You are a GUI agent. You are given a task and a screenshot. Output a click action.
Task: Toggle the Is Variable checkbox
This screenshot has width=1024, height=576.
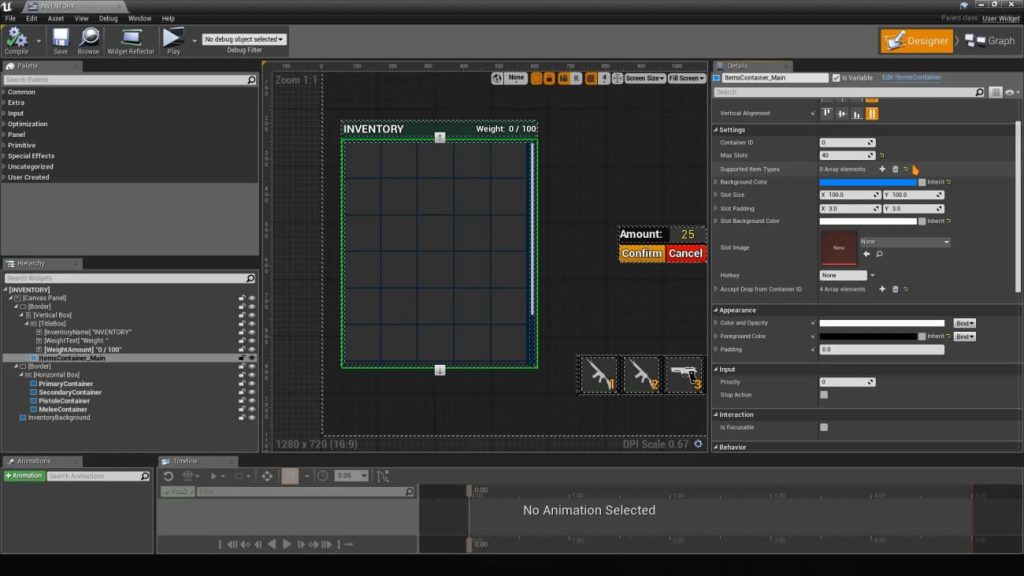click(x=837, y=77)
